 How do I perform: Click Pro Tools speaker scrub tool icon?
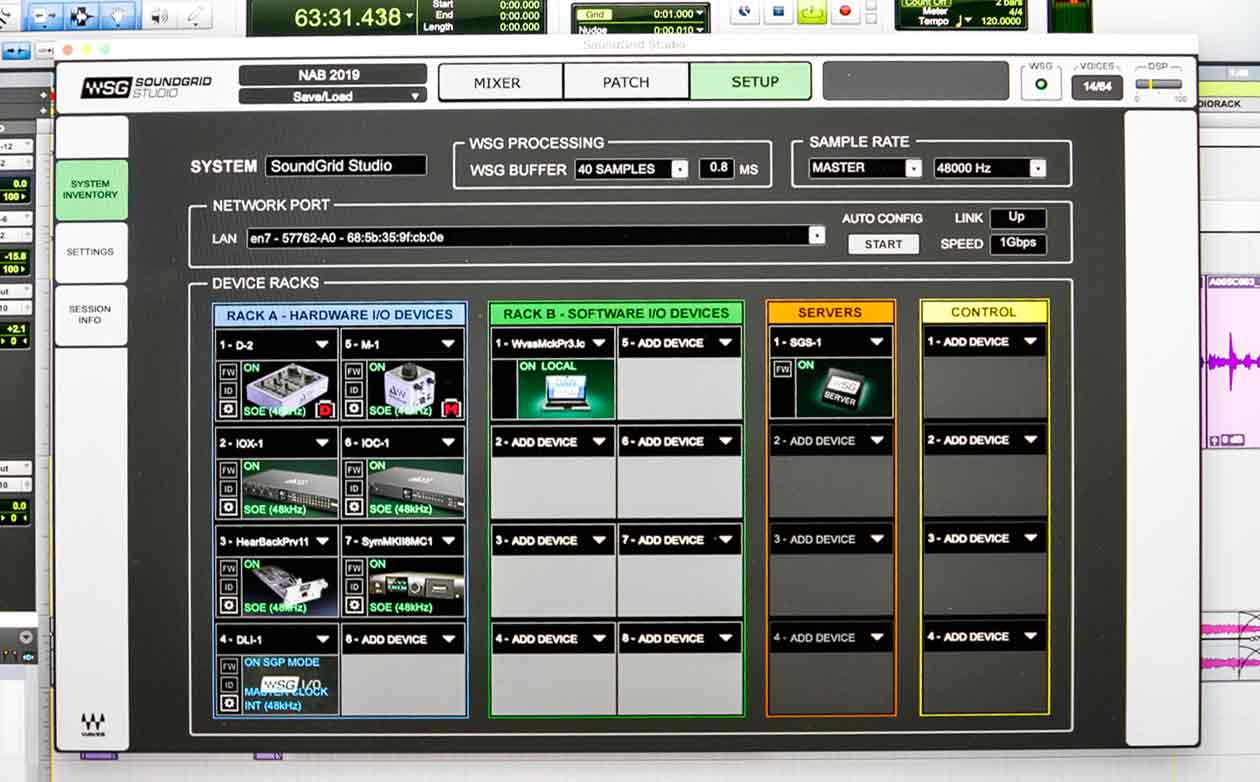[x=158, y=15]
